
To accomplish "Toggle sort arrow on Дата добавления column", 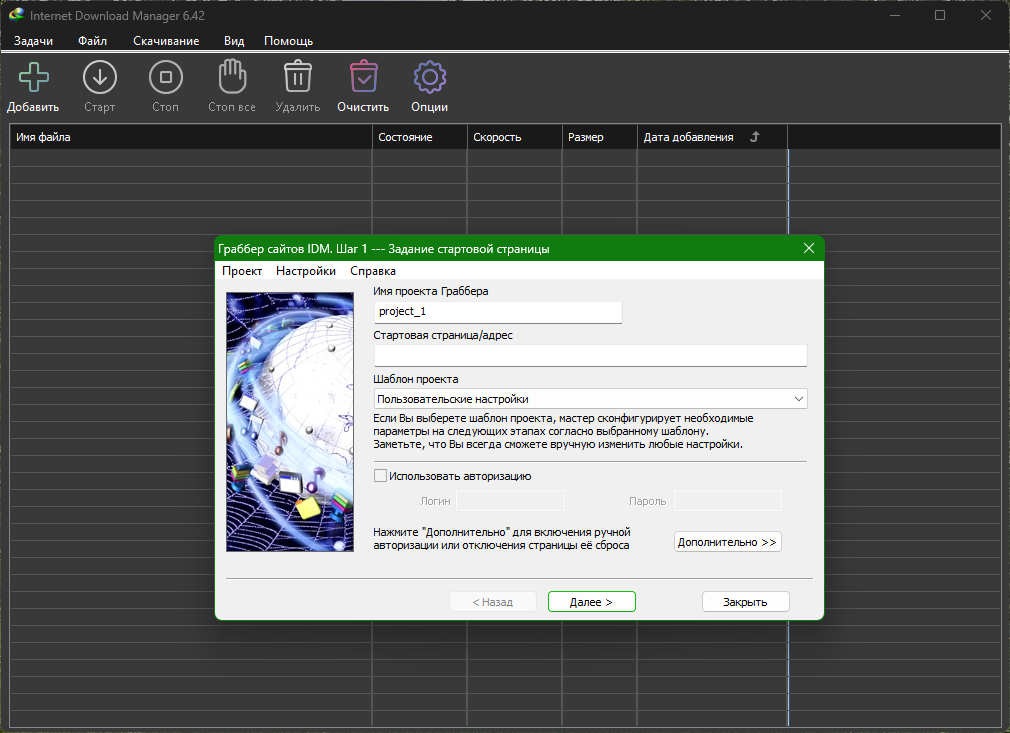I will (x=755, y=137).
